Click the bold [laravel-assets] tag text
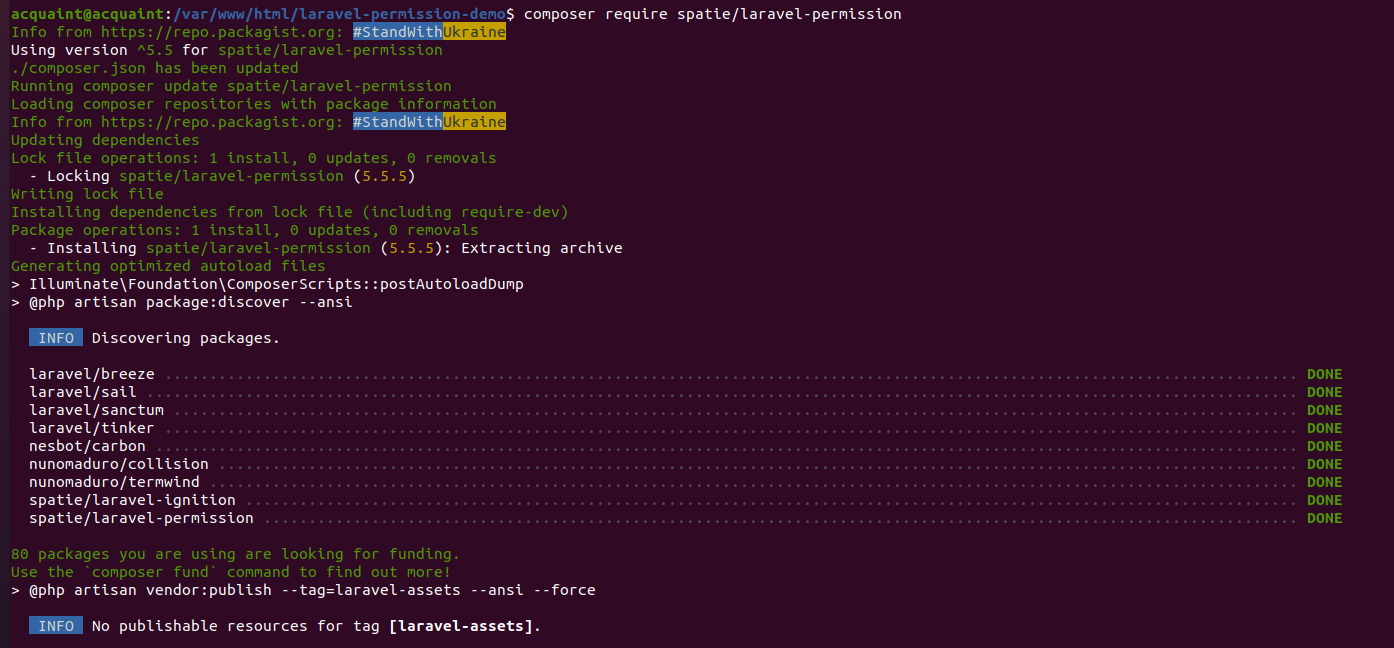The width and height of the screenshot is (1394, 648). coord(465,626)
